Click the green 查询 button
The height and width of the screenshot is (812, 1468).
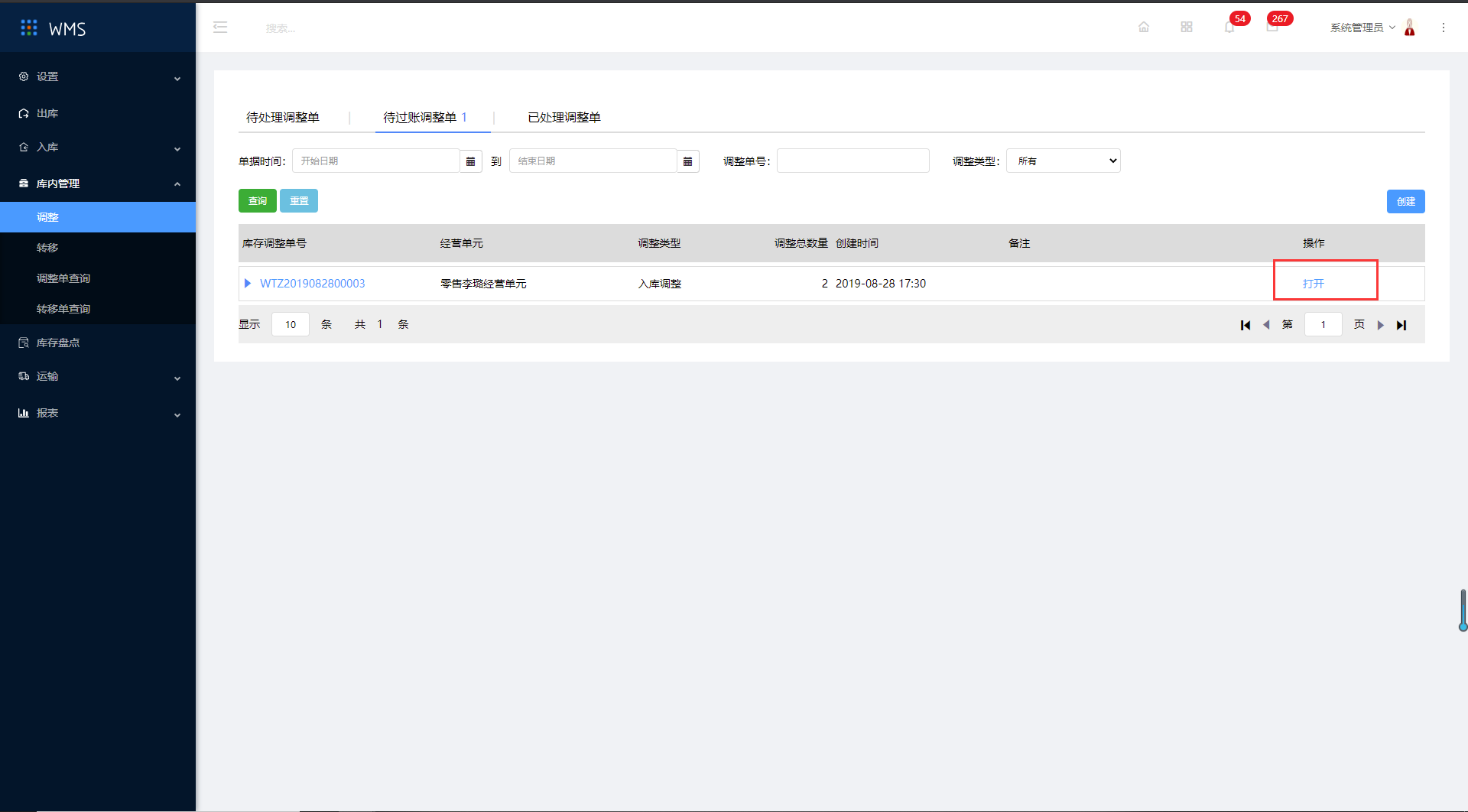coord(258,201)
